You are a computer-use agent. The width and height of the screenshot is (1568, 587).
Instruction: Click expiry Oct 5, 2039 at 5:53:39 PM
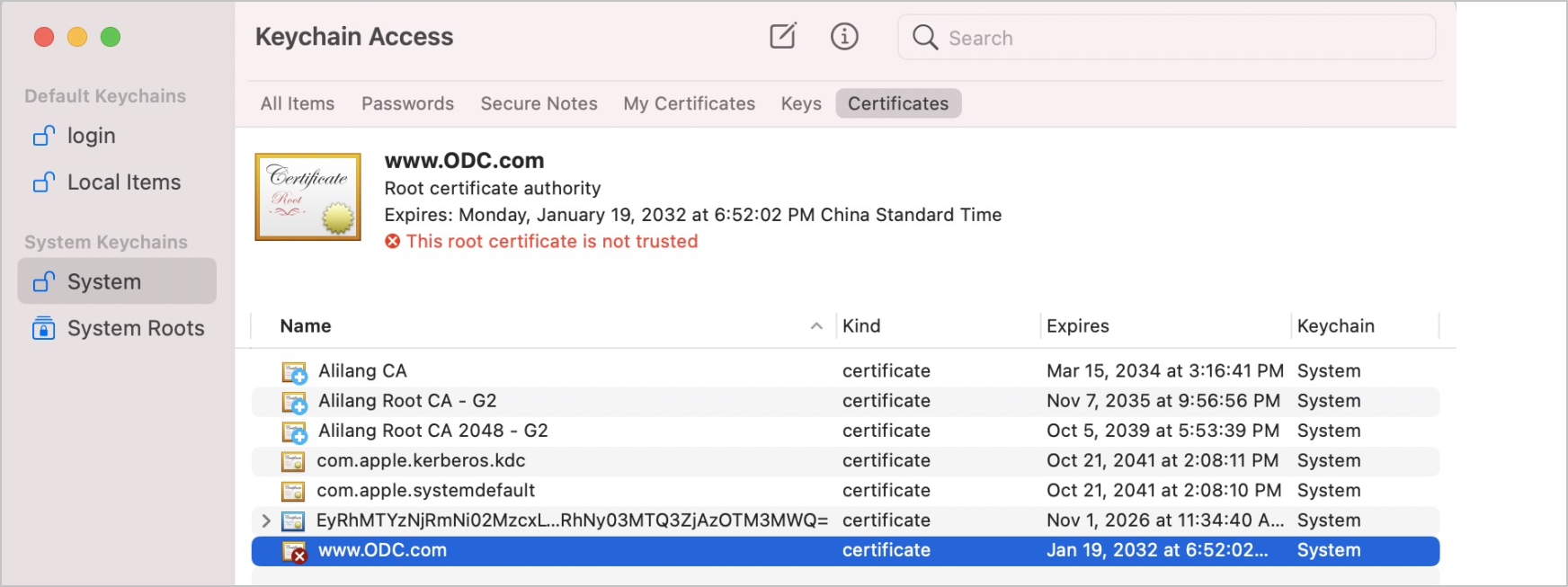click(1163, 431)
